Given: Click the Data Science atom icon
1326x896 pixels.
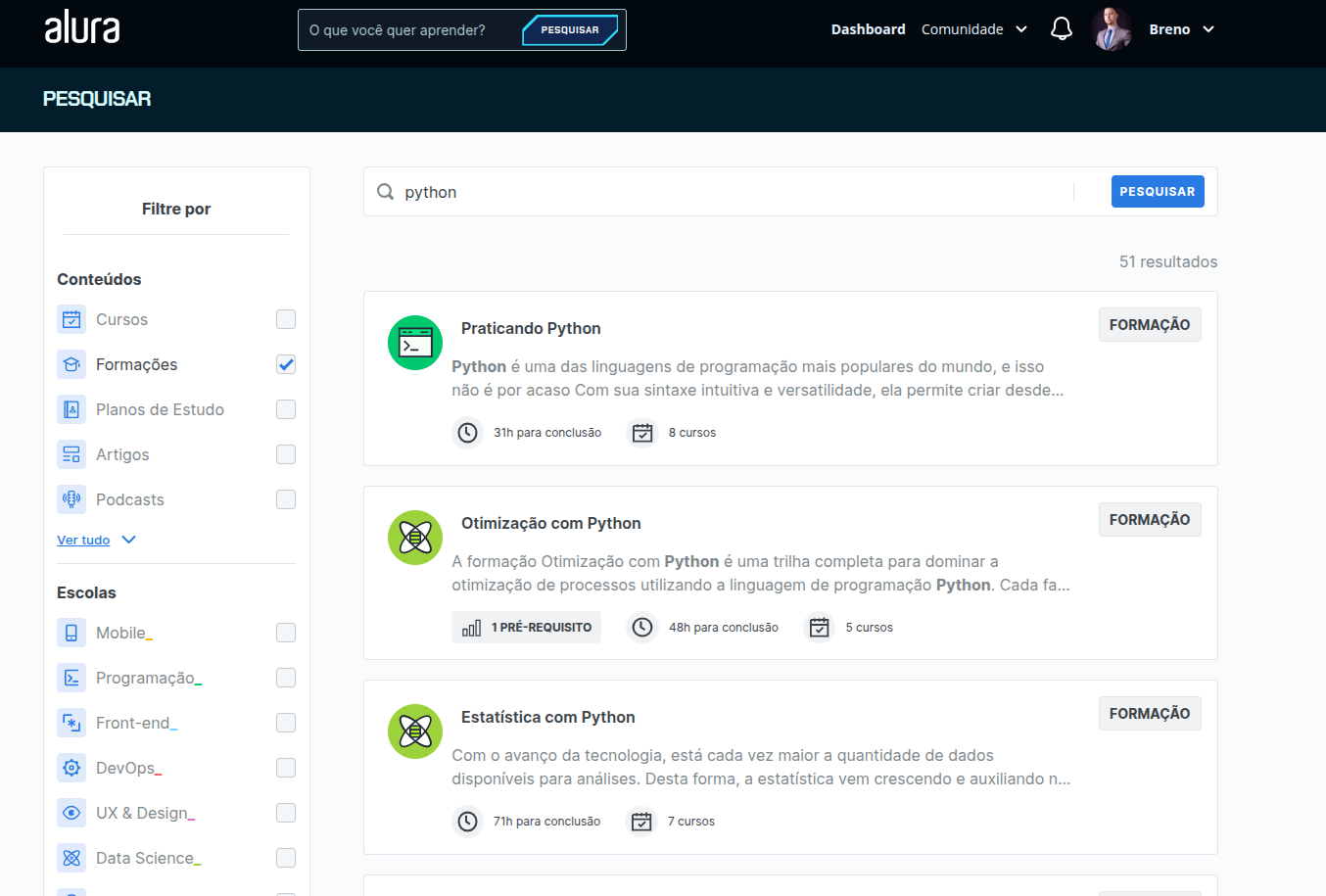Looking at the screenshot, I should pos(71,858).
